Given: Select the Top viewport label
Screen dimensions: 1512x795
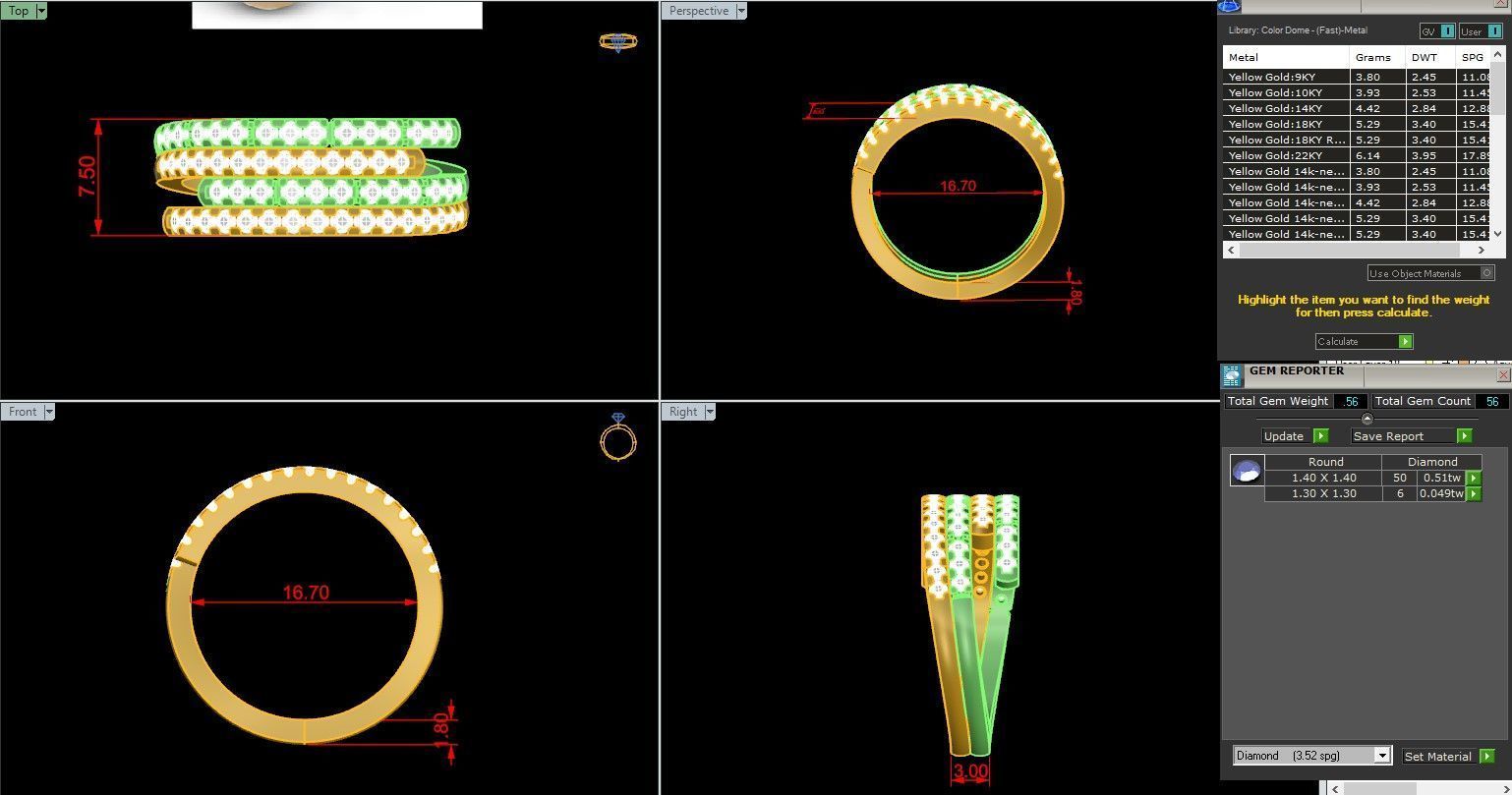Looking at the screenshot, I should pyautogui.click(x=19, y=11).
